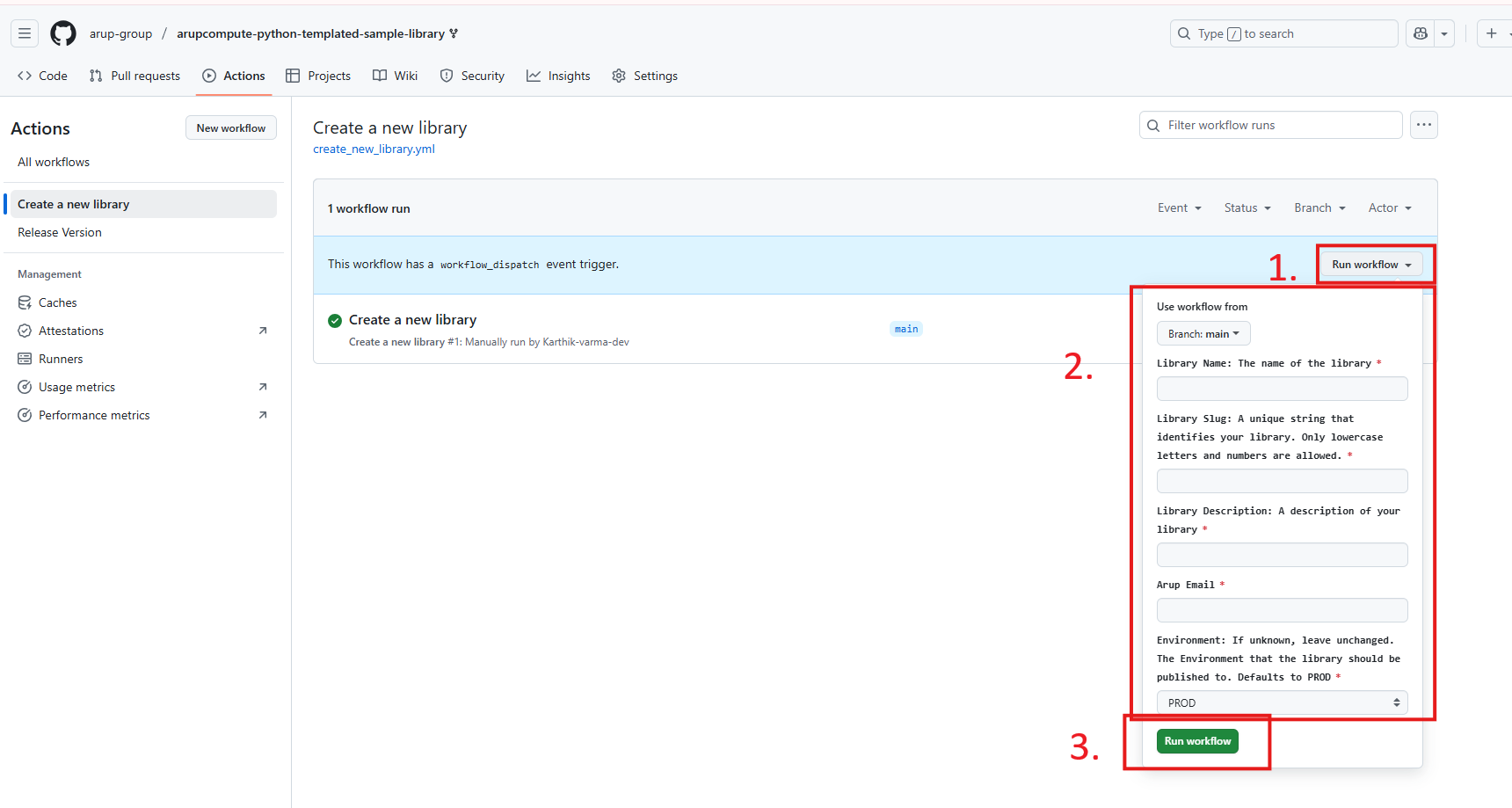1512x808 pixels.
Task: Open the create_new_library.yml file link
Action: click(374, 149)
